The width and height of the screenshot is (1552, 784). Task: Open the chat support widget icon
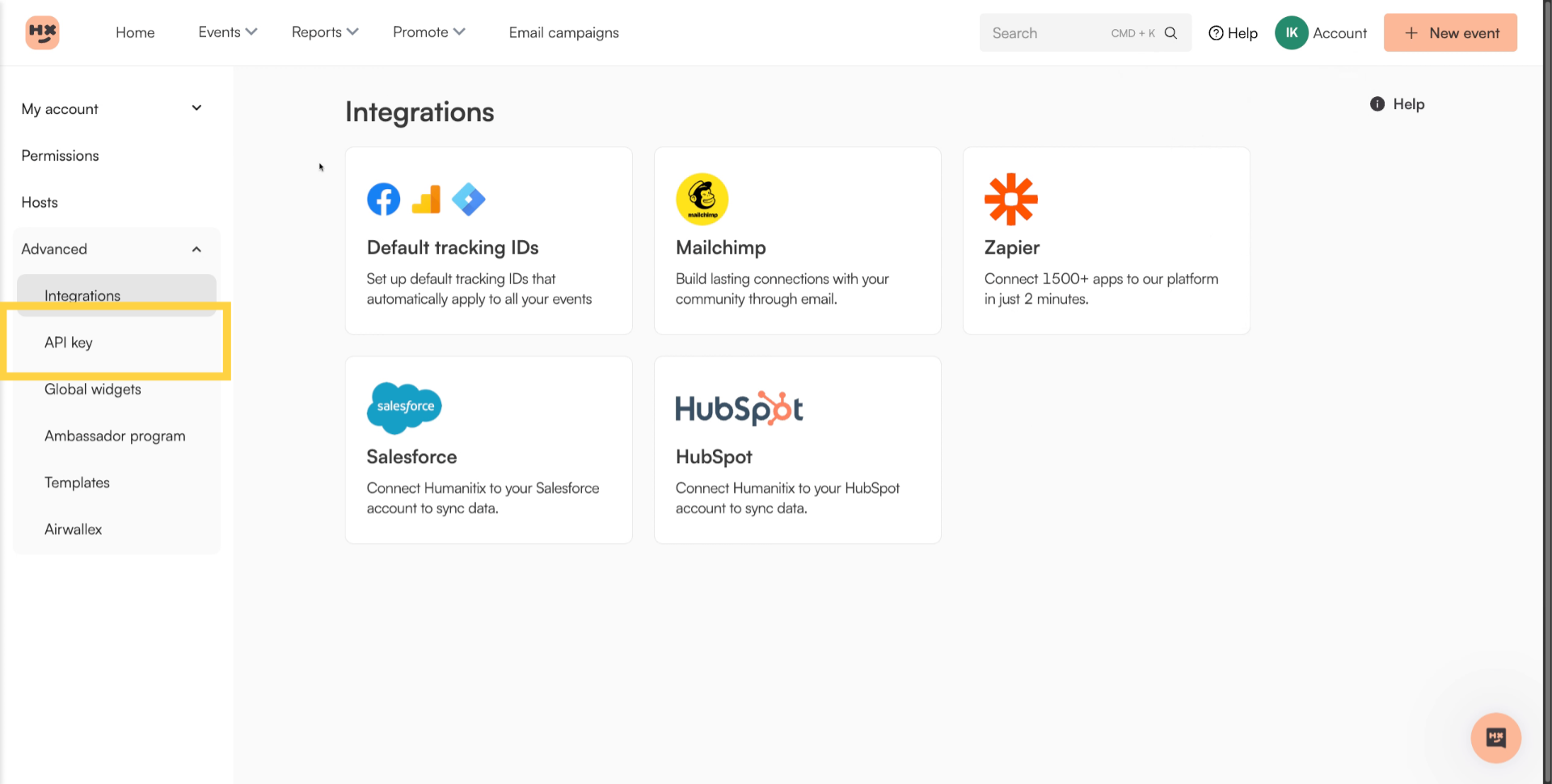(x=1495, y=737)
